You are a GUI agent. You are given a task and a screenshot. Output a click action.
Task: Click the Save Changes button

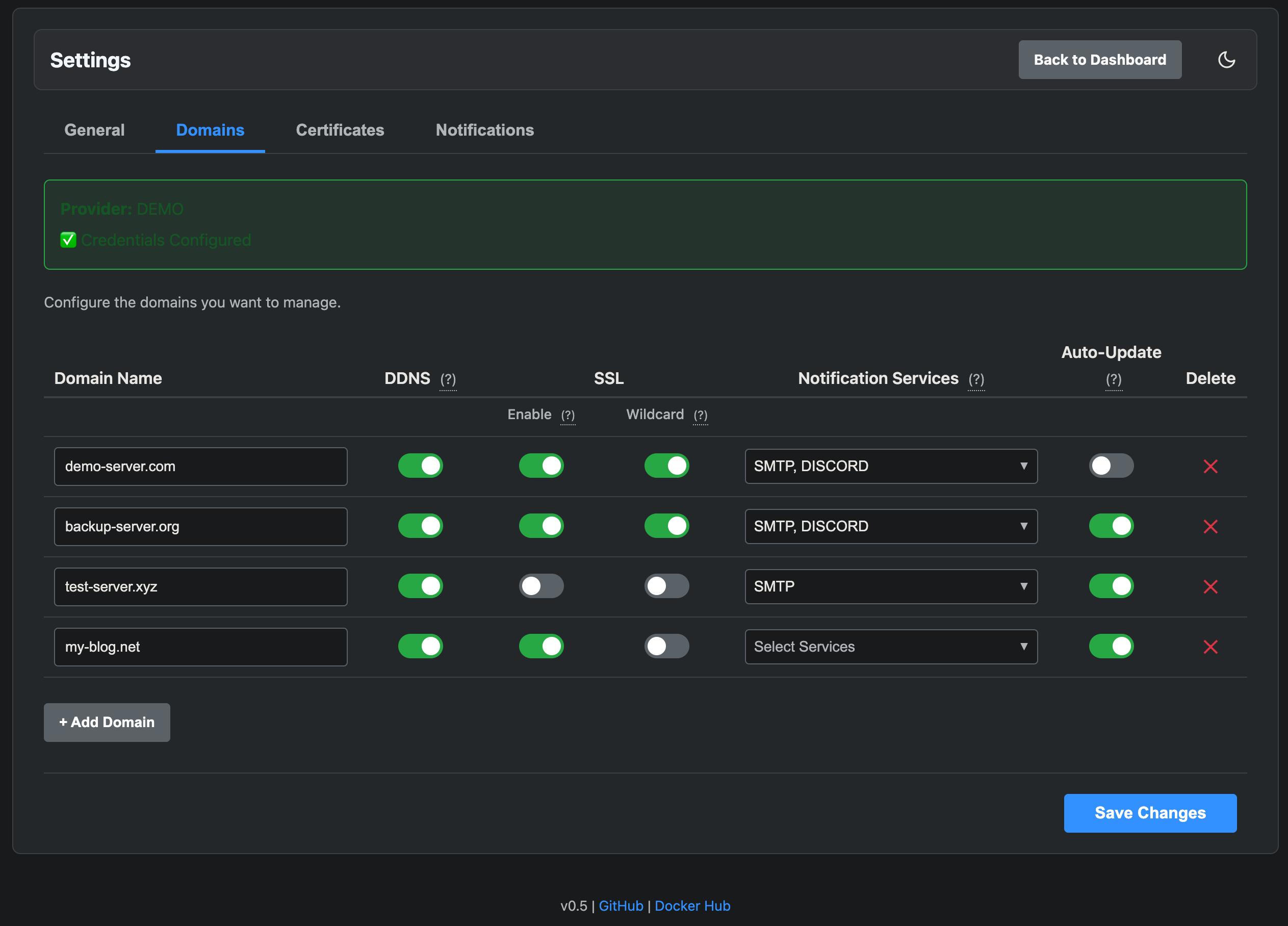pyautogui.click(x=1149, y=813)
